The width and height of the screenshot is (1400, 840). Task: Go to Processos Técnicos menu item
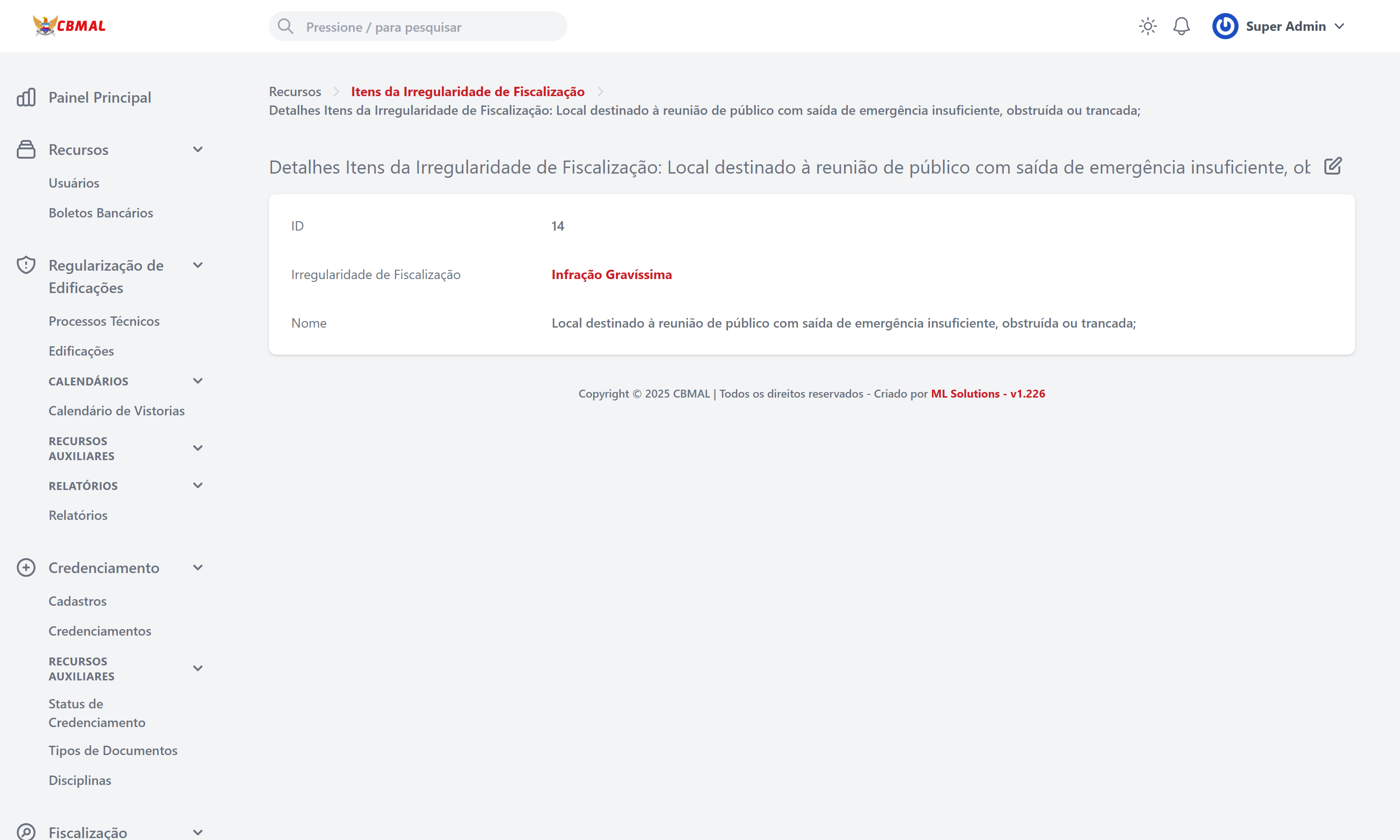pyautogui.click(x=104, y=321)
